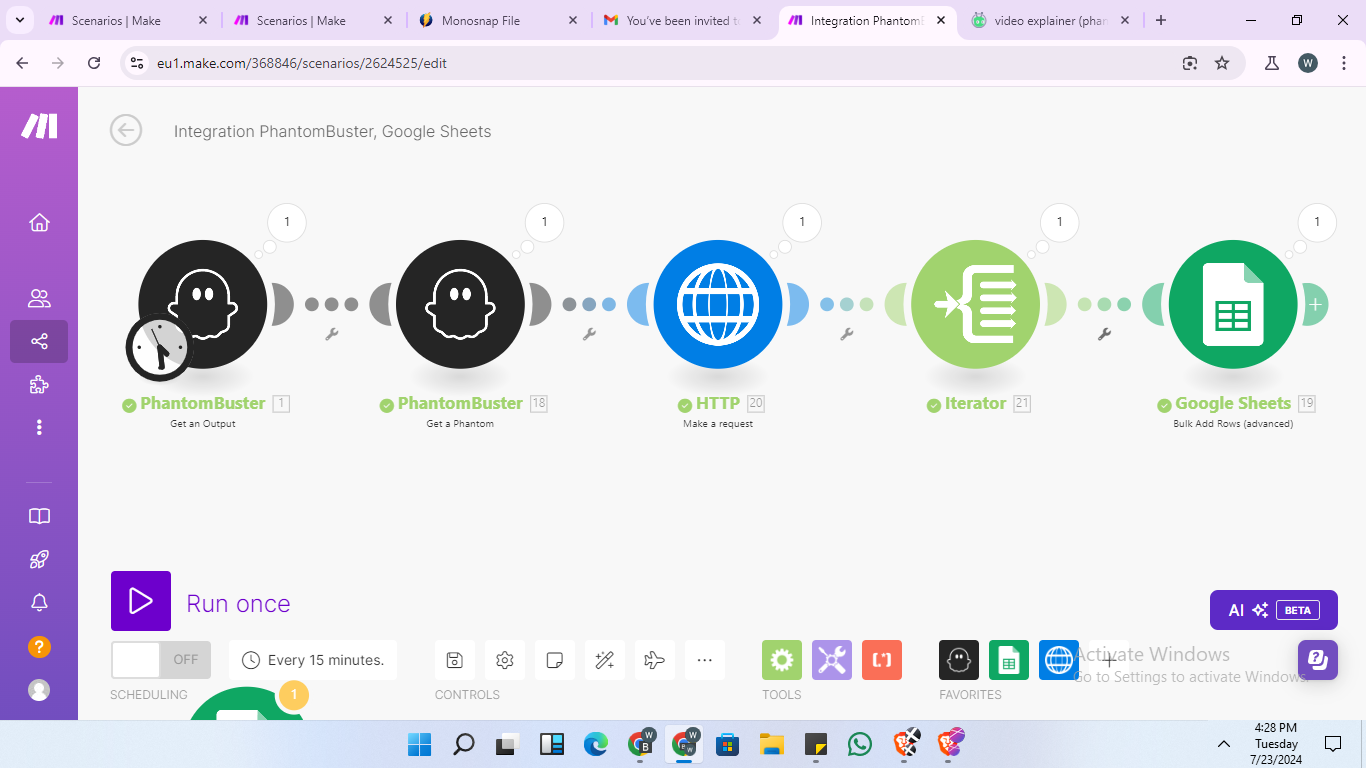This screenshot has height=768, width=1366.
Task: Open the More controls three-dots button
Action: coord(704,660)
